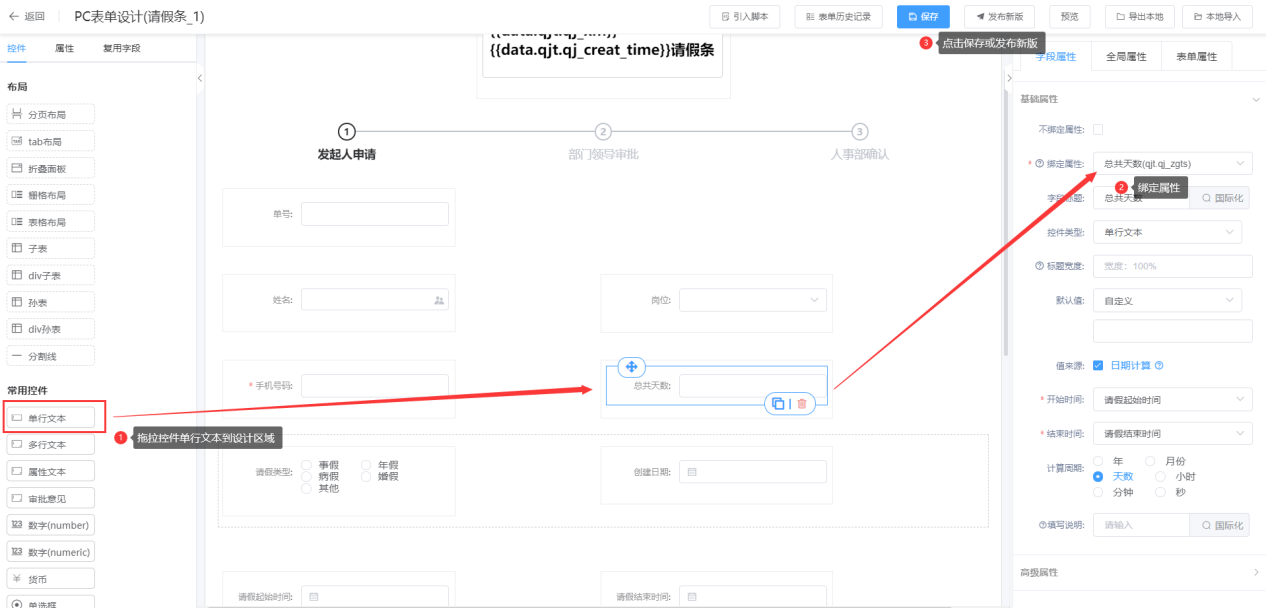The image size is (1266, 608).
Task: Open the 岗位 dropdown in the form
Action: tap(753, 299)
